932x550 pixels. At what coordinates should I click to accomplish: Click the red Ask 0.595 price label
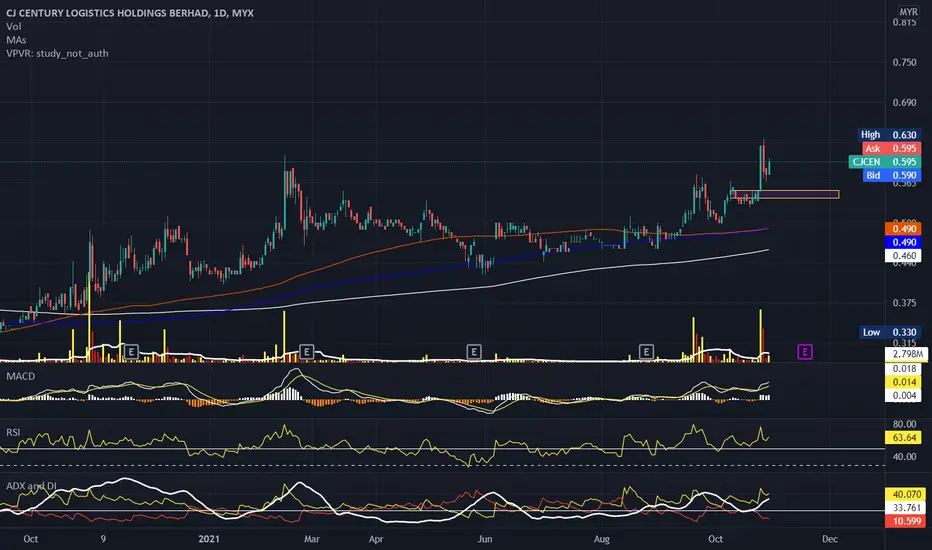(891, 149)
